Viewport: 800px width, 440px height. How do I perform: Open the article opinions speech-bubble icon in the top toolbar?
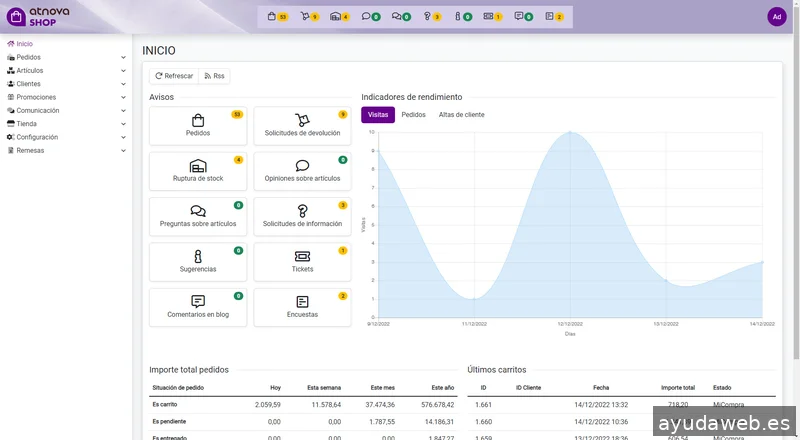point(366,16)
